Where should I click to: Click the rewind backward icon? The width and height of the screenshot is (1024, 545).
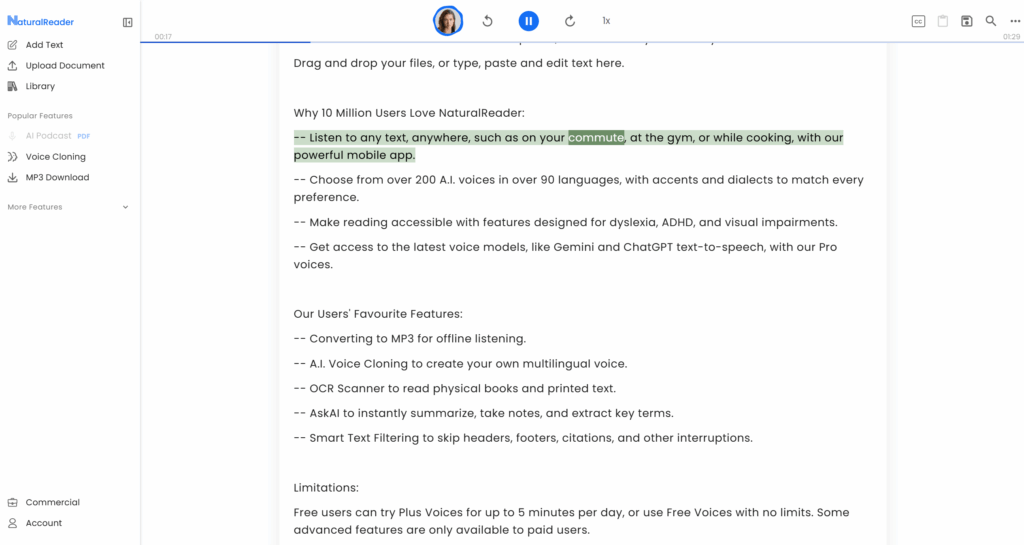tap(488, 21)
